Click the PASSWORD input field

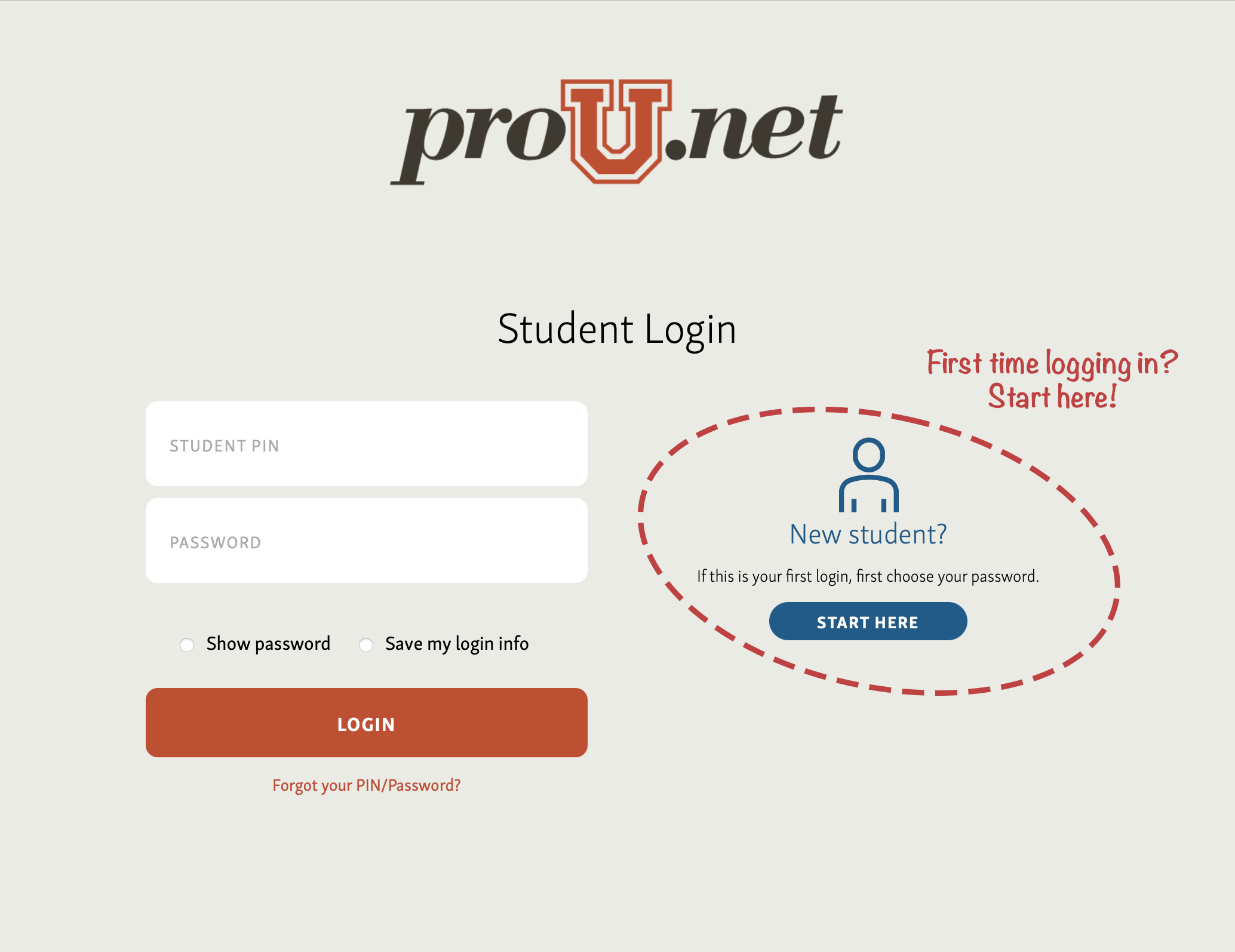pyautogui.click(x=366, y=542)
